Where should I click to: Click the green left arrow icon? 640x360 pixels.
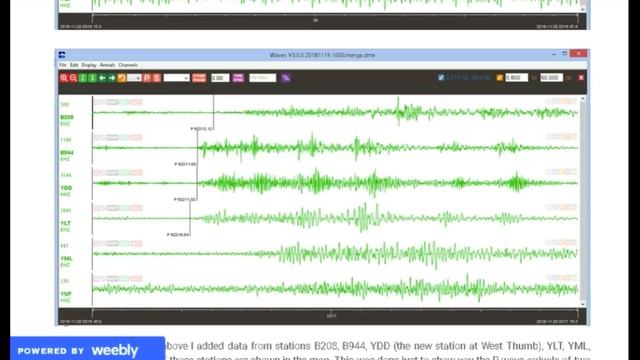[x=102, y=78]
